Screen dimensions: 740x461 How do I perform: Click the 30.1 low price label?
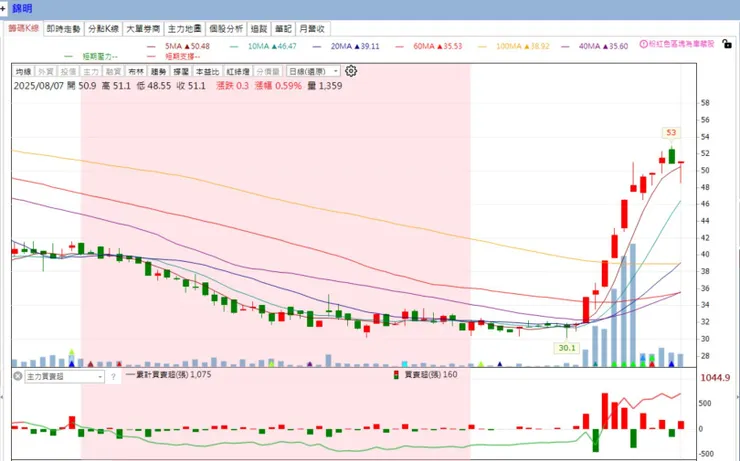coord(567,348)
